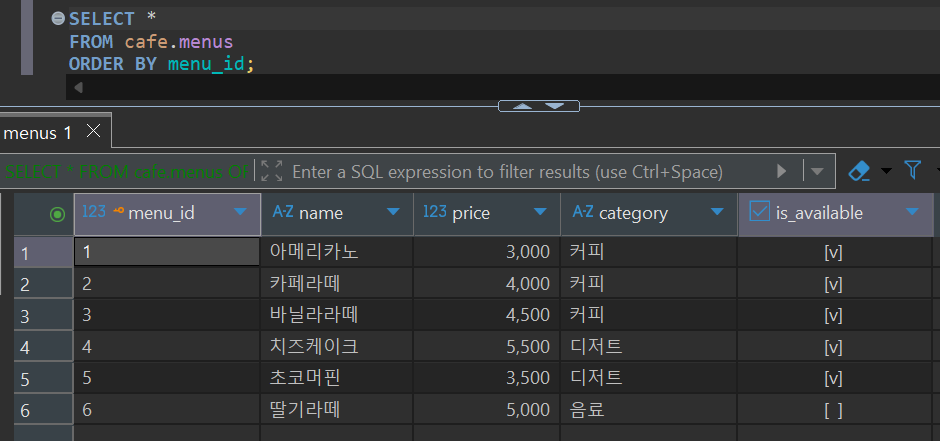The width and height of the screenshot is (940, 441).
Task: Select the menu_id column header
Action: [167, 214]
